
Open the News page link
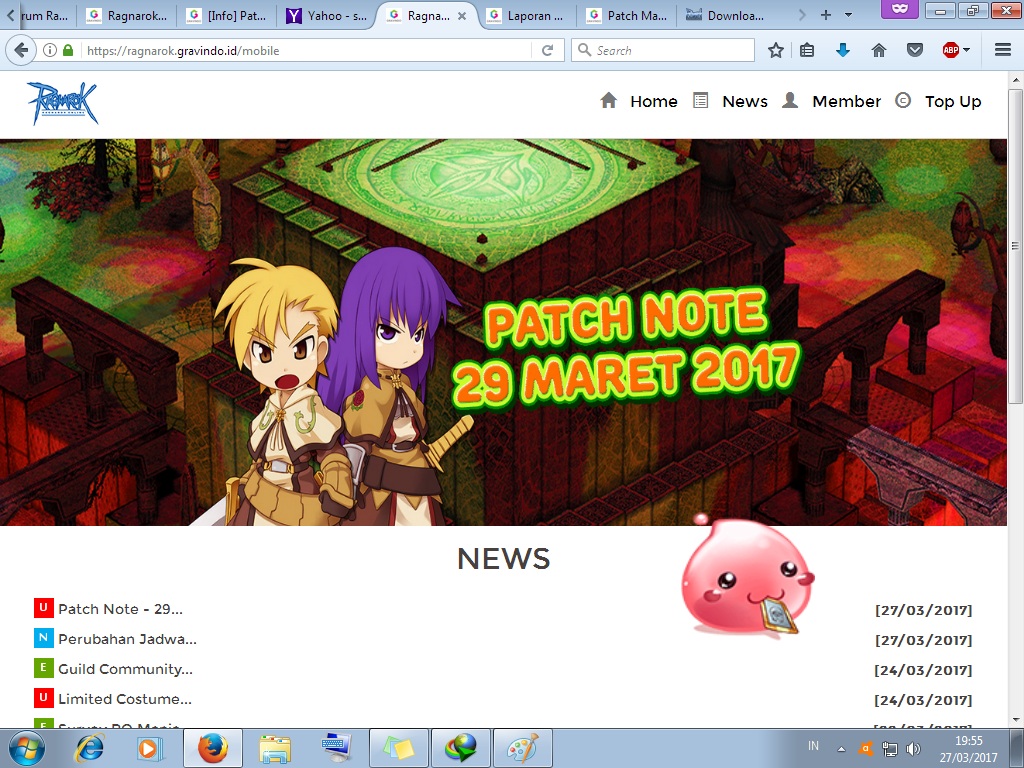[x=745, y=101]
